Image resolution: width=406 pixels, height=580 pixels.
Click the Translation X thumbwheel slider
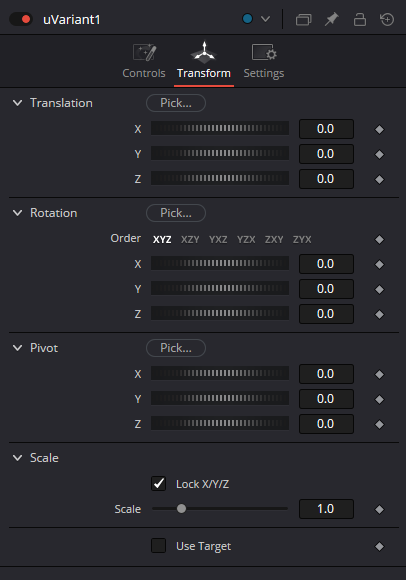tap(220, 128)
